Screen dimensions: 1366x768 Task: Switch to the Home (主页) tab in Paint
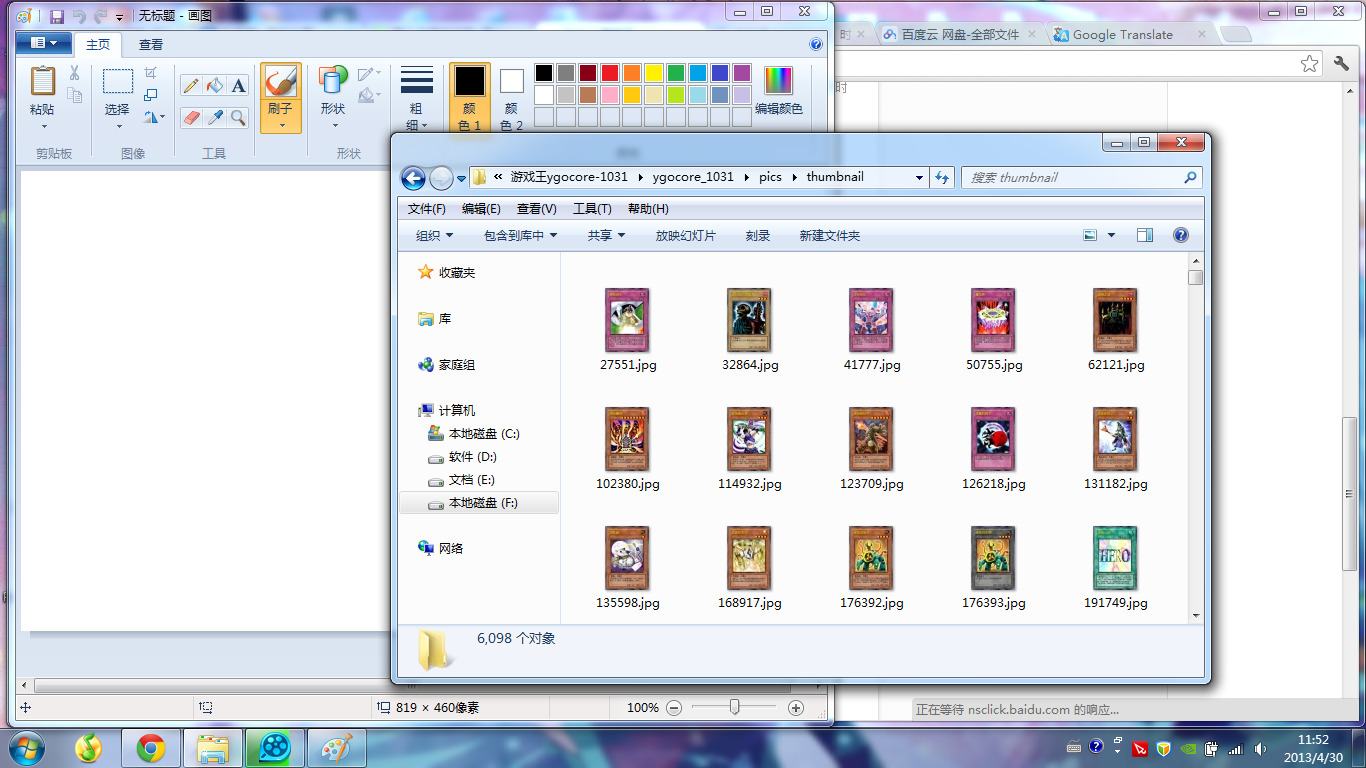click(x=98, y=45)
